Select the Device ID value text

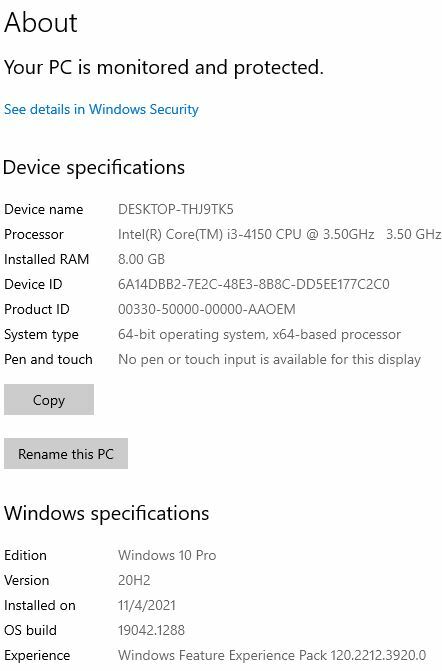coord(254,284)
